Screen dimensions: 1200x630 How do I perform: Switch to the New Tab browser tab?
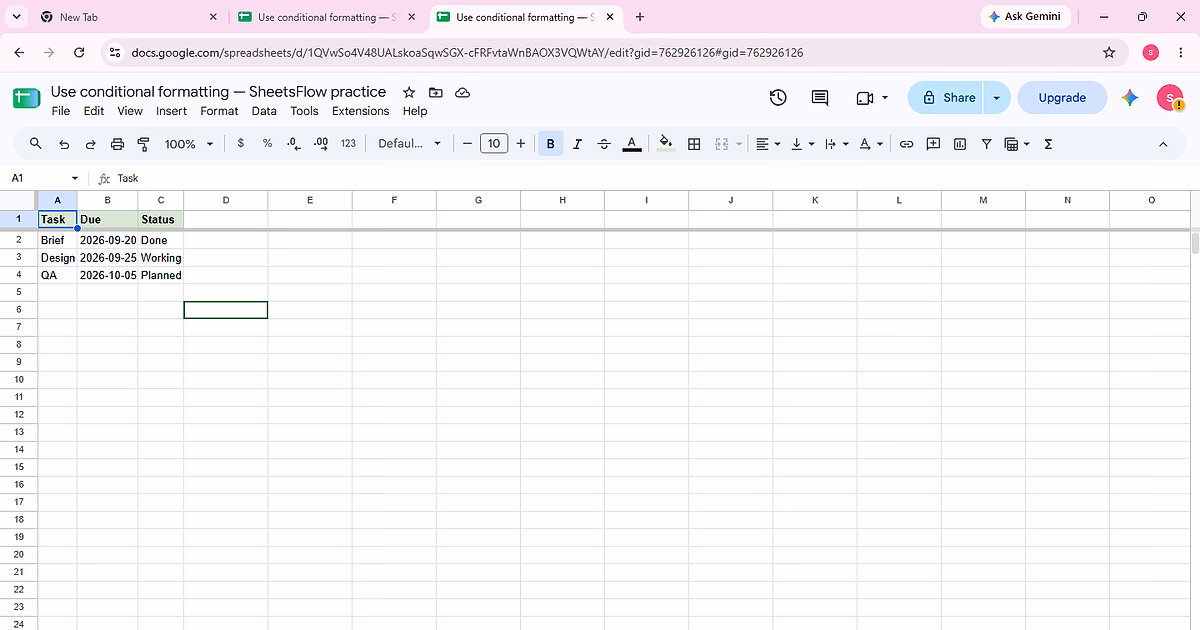pos(129,17)
